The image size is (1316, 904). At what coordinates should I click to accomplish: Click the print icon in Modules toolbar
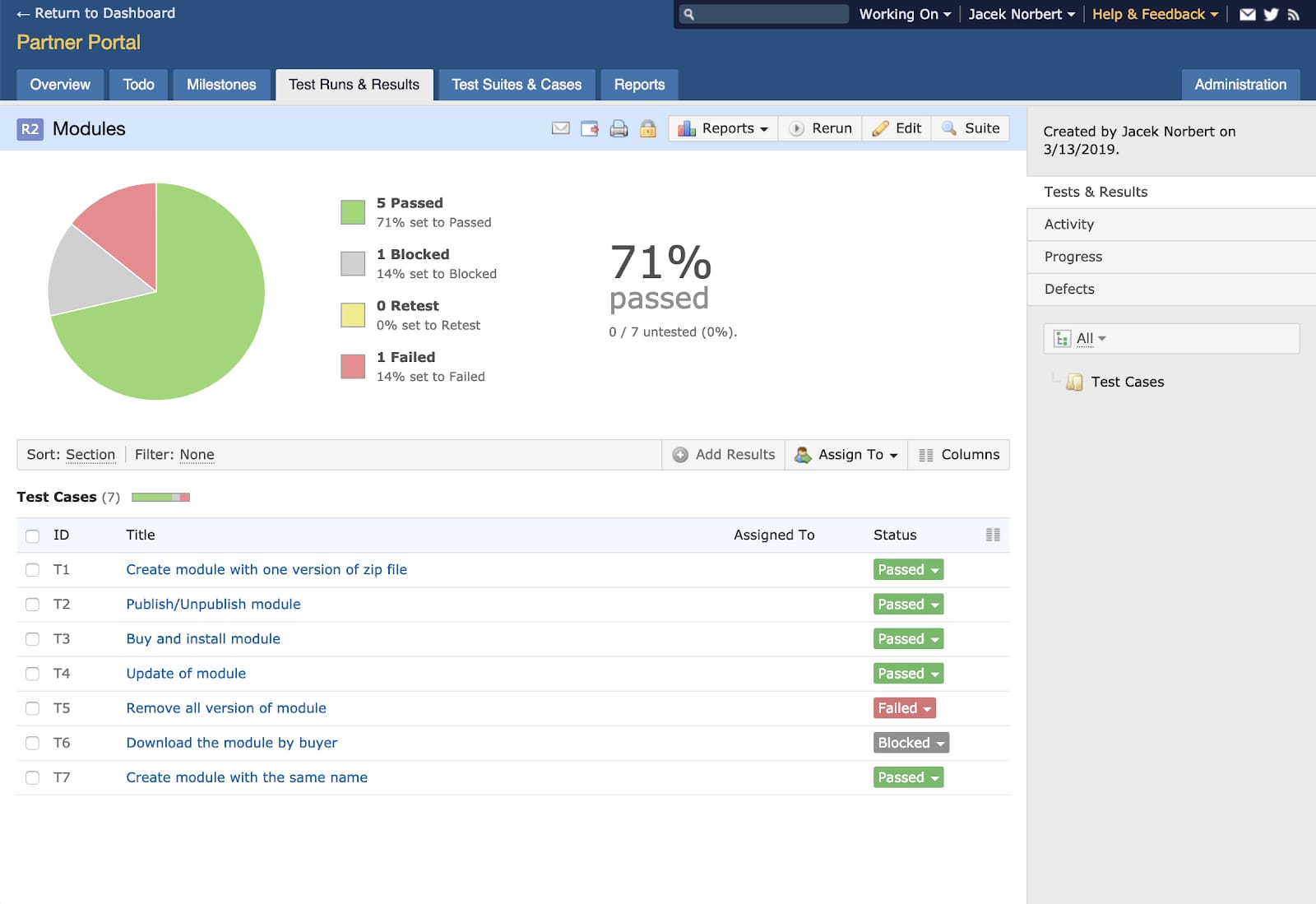tap(619, 128)
